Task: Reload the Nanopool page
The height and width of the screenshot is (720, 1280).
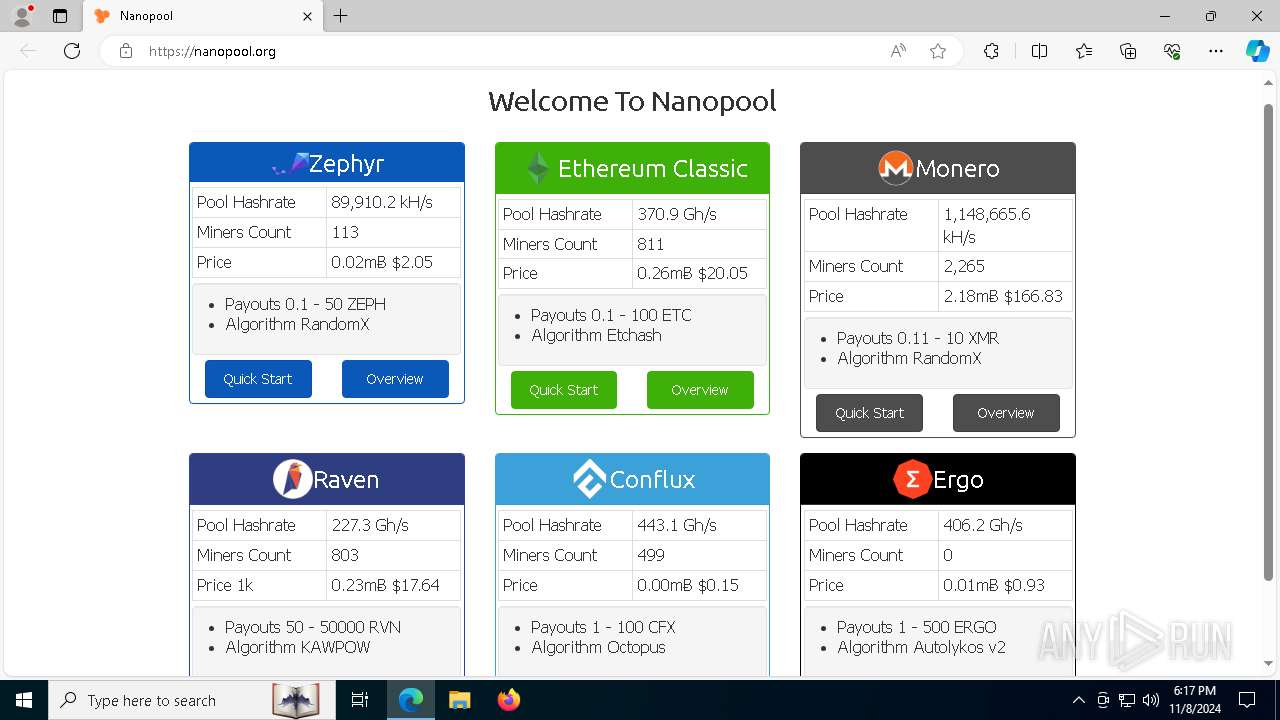Action: pyautogui.click(x=72, y=51)
